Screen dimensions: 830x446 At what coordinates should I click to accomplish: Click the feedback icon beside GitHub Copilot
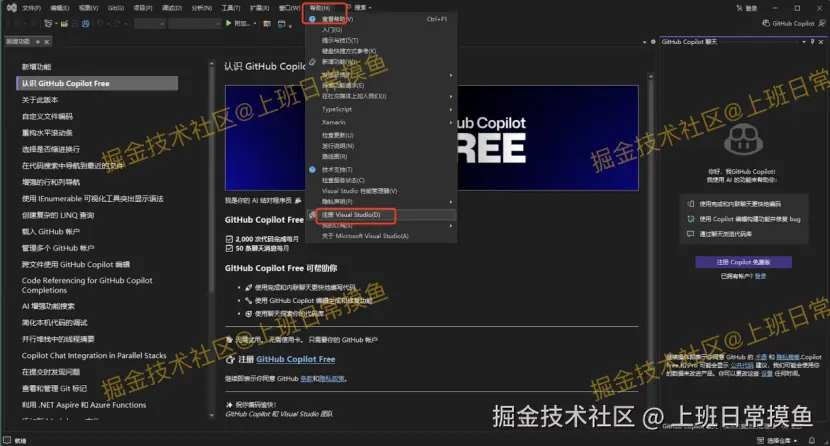point(822,23)
